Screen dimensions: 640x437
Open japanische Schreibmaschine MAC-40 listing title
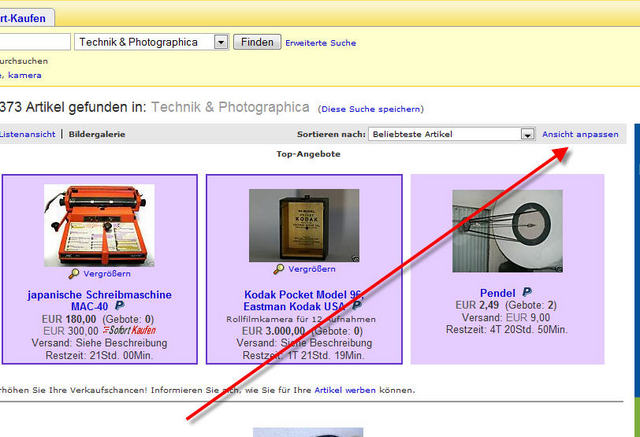click(99, 300)
